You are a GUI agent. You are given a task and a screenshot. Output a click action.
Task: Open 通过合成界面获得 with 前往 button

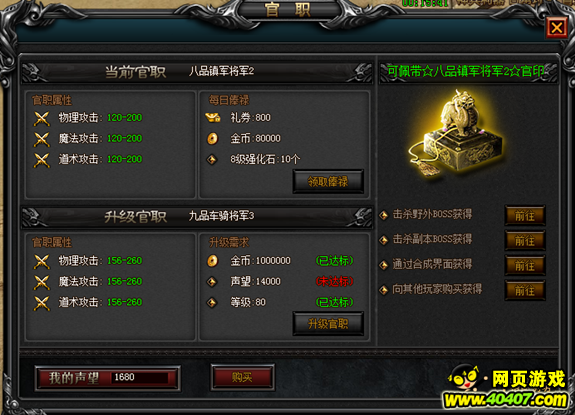coord(525,265)
